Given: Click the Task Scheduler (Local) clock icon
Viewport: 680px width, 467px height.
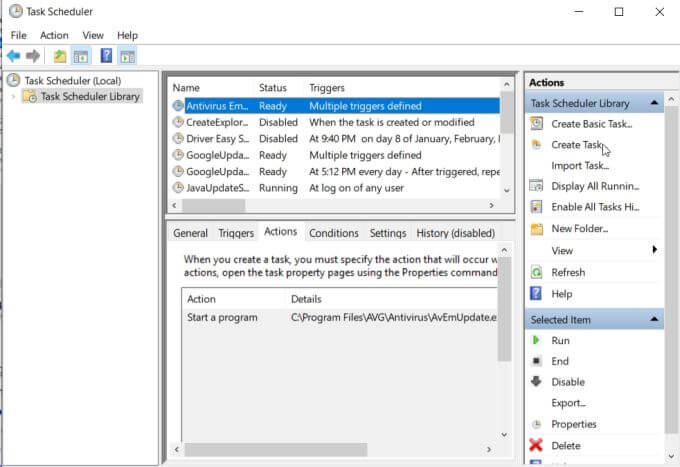Looking at the screenshot, I should click(14, 80).
